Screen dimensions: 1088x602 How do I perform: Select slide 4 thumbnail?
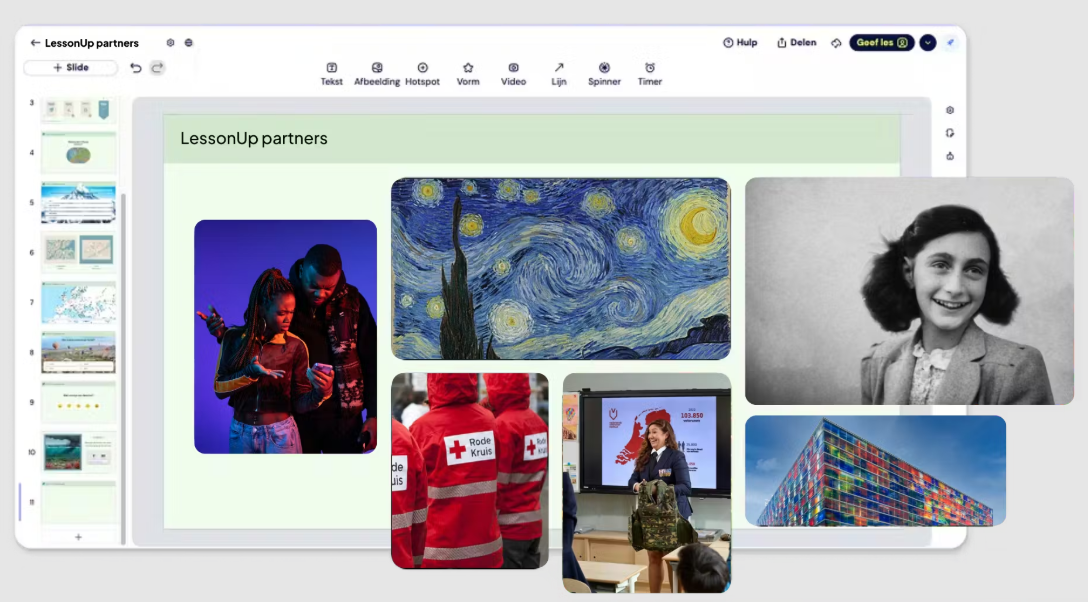tap(78, 153)
